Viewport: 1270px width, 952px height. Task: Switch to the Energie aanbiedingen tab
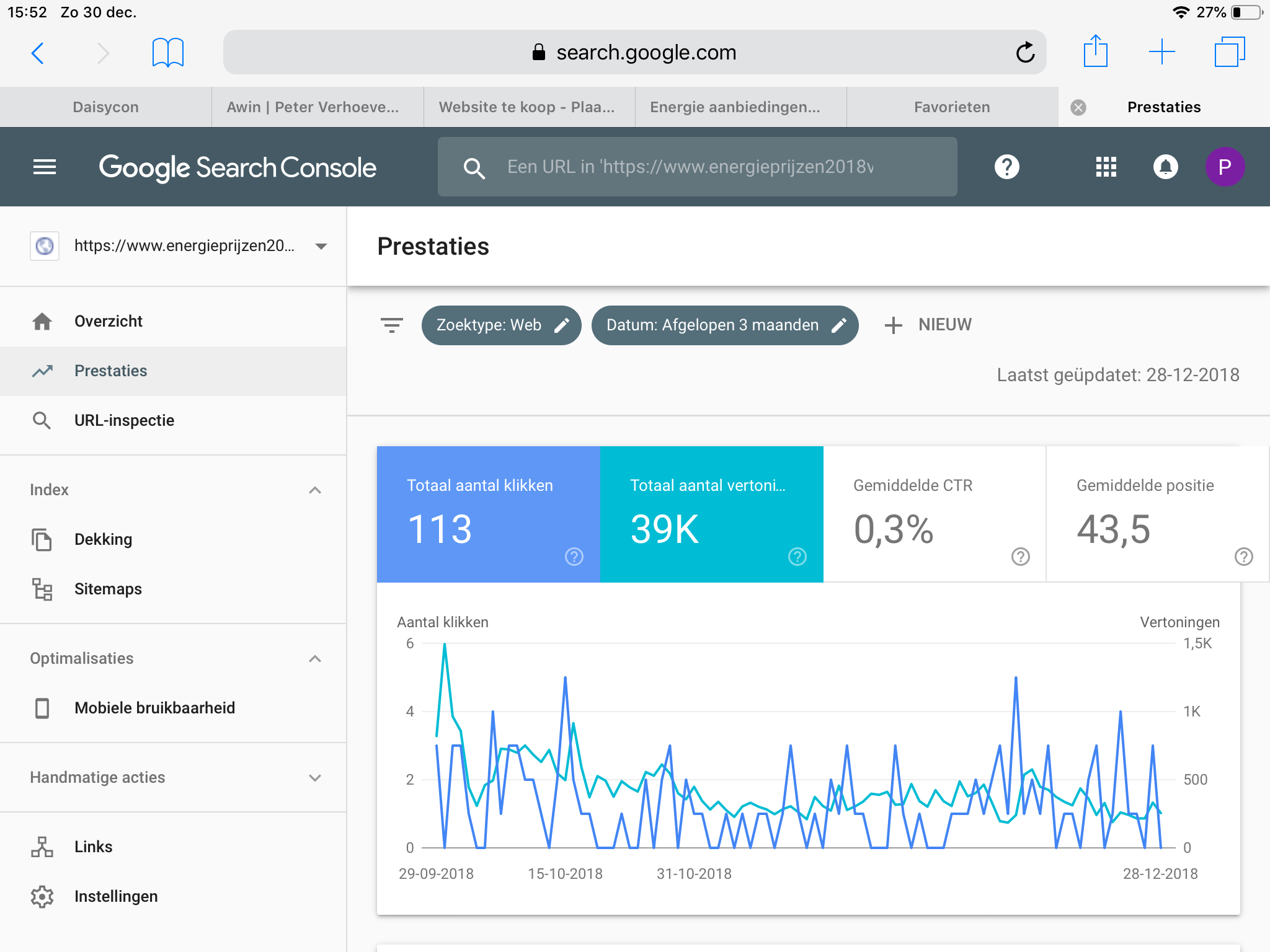coord(741,107)
